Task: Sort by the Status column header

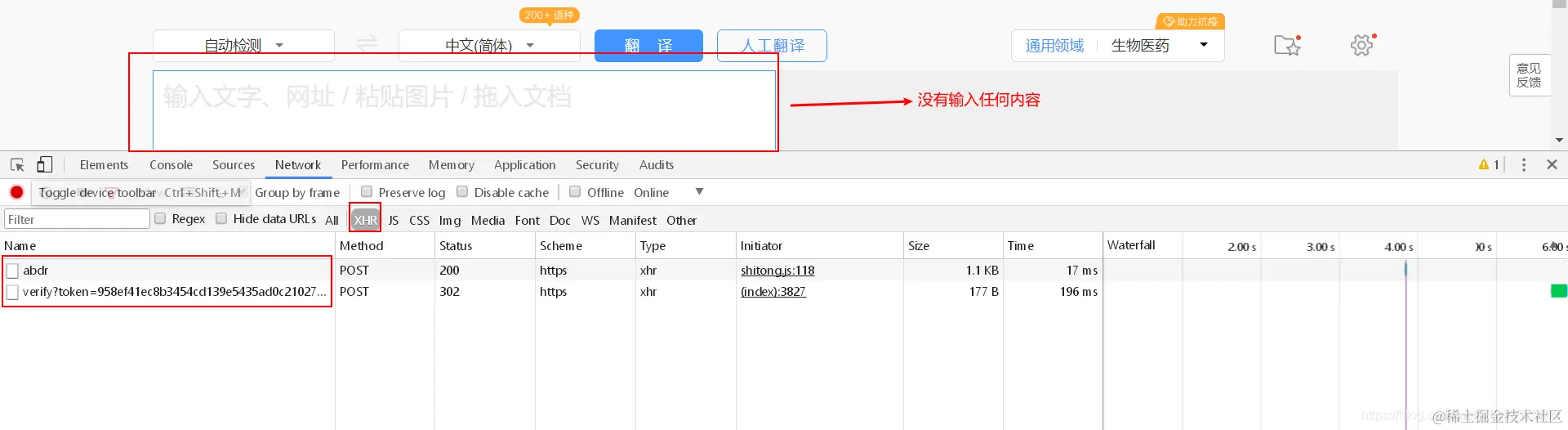Action: pyautogui.click(x=485, y=246)
